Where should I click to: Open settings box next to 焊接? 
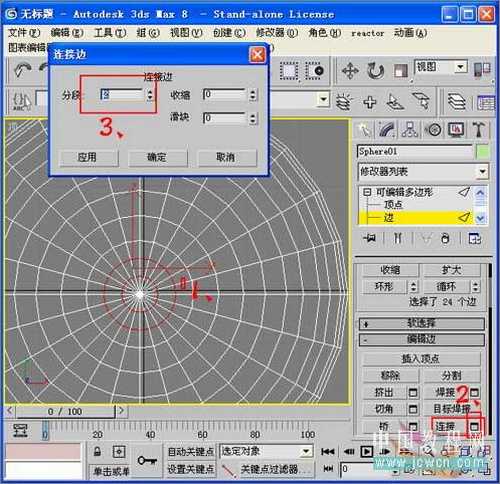[x=475, y=393]
